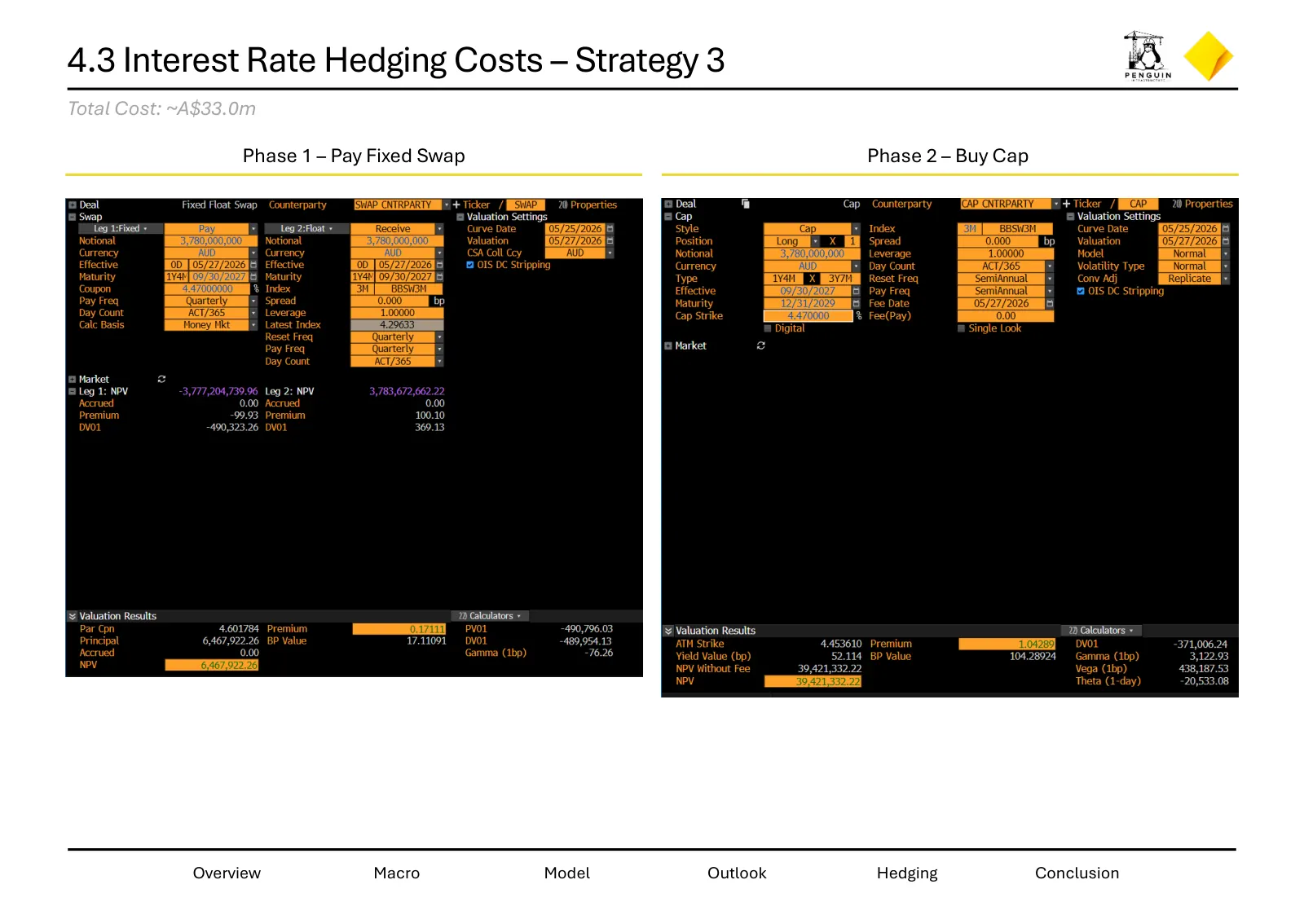Open the CAP CNTRPARTY counterparty dropdown
Viewport: 1304px width, 924px height.
point(1056,204)
